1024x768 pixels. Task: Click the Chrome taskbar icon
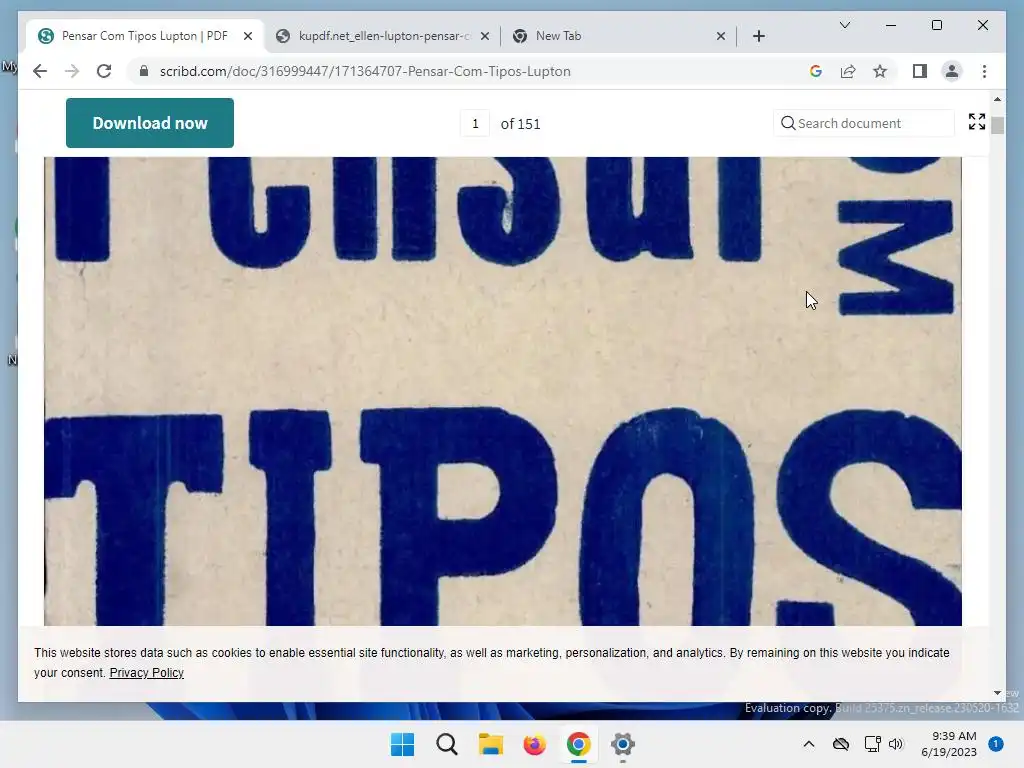[x=579, y=744]
